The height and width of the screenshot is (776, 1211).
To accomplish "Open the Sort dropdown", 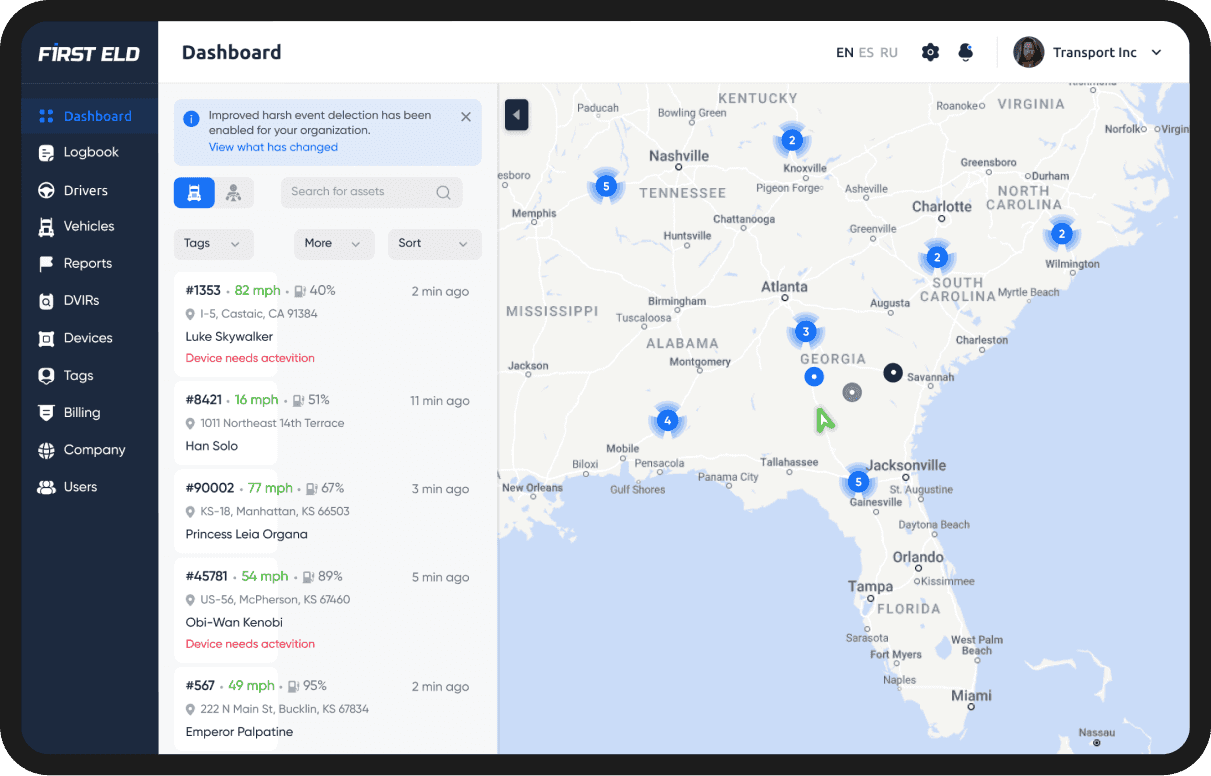I will (x=434, y=244).
